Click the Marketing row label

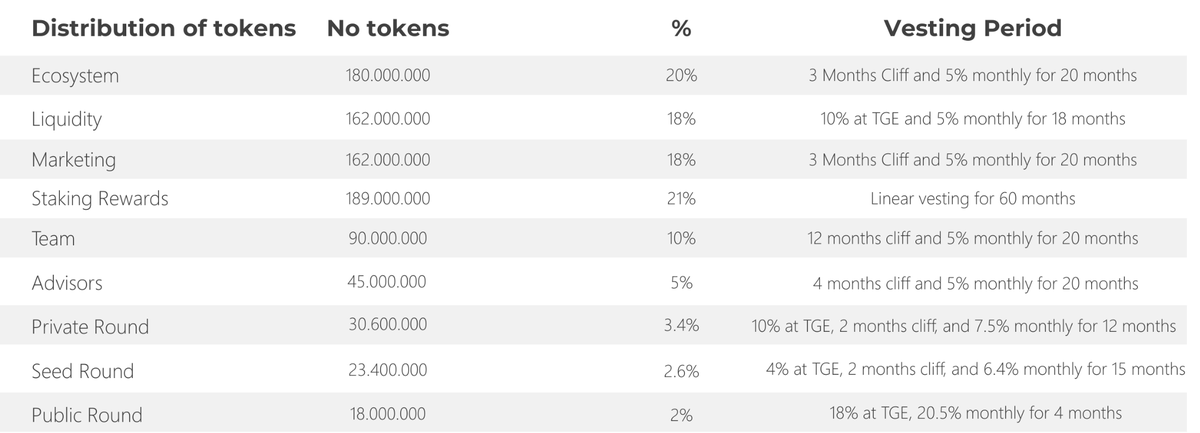[73, 160]
